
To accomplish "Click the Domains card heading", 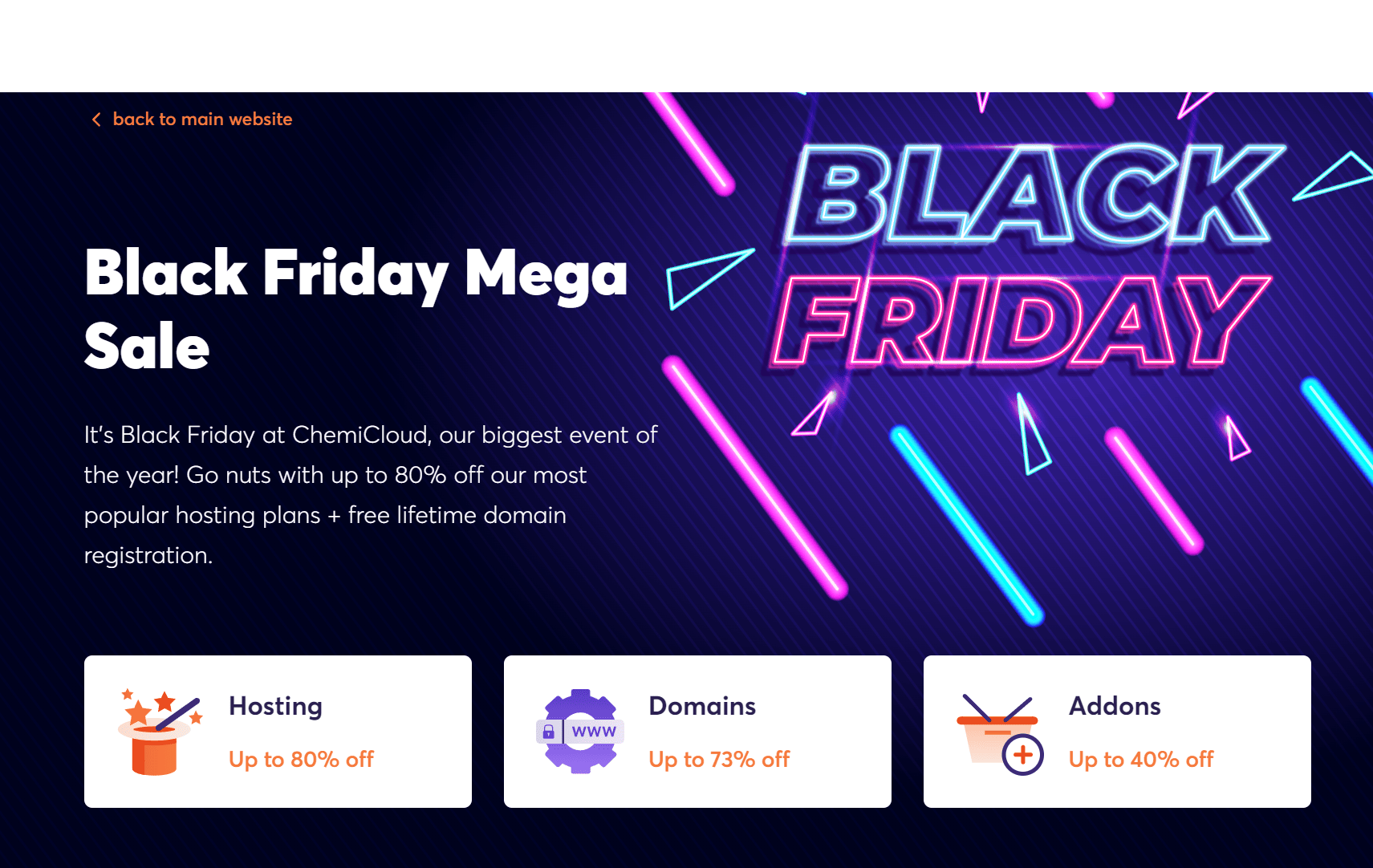I will tap(701, 707).
